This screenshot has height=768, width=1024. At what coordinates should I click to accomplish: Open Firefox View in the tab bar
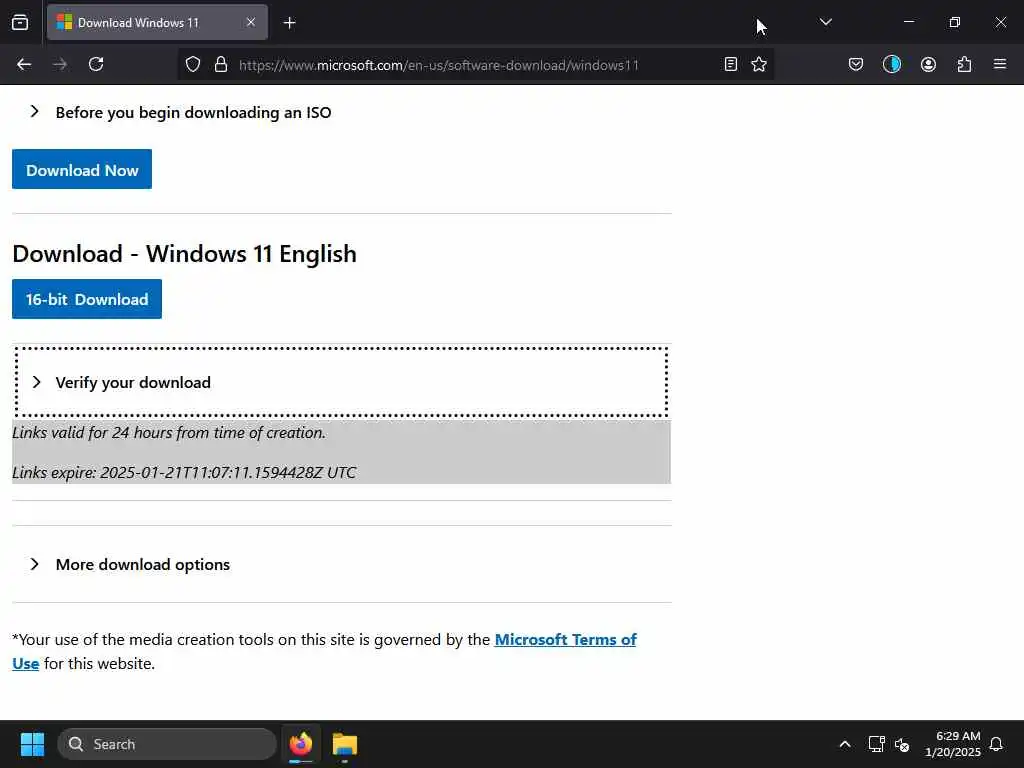(20, 23)
